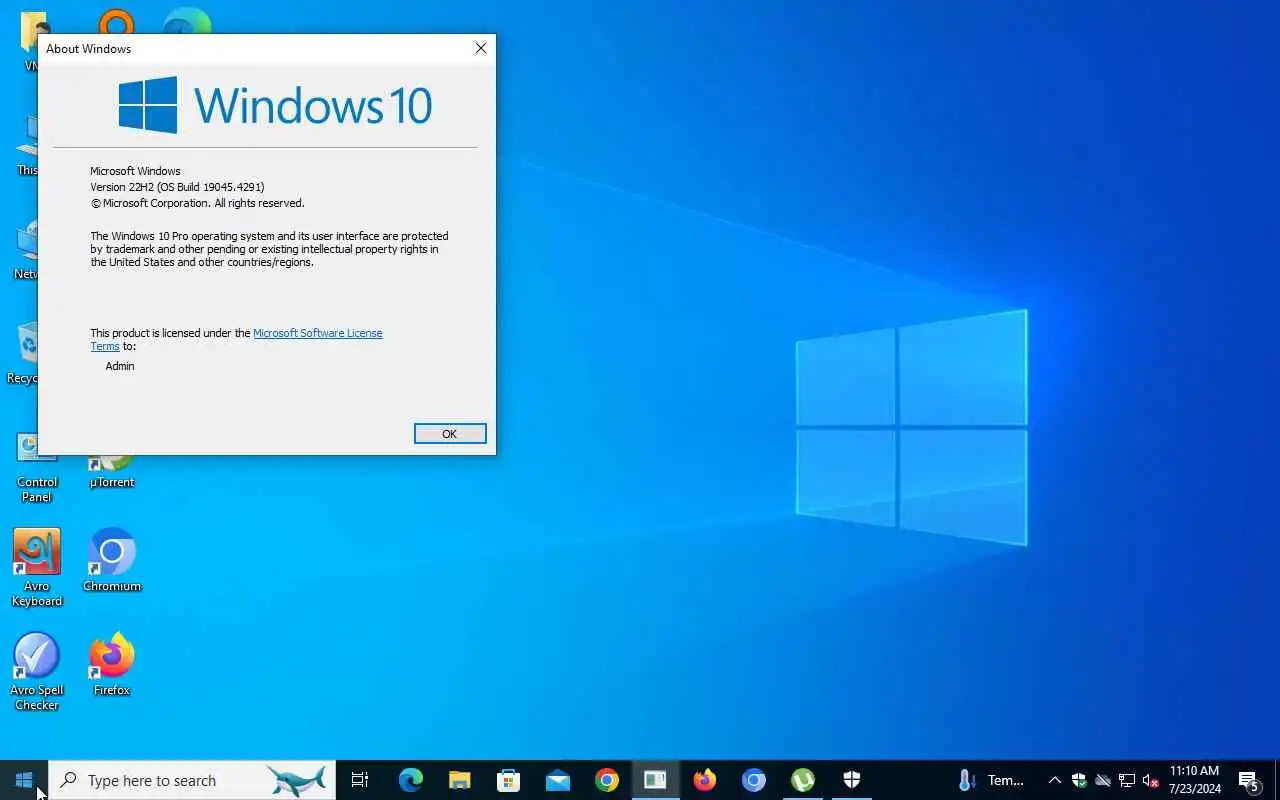Image resolution: width=1280 pixels, height=800 pixels.
Task: Open uTorrent from the taskbar
Action: pyautogui.click(x=802, y=780)
